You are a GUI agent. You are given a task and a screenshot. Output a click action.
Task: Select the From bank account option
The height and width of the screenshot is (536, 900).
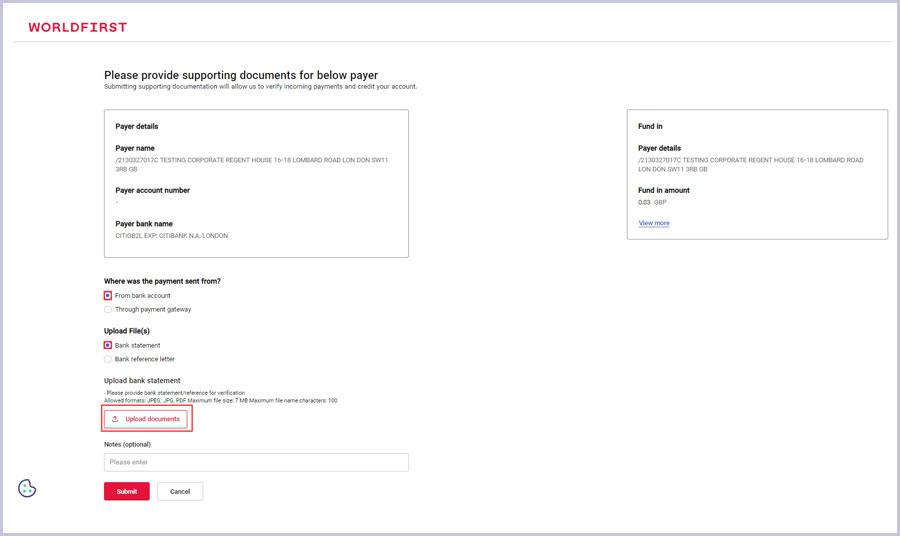coord(108,296)
